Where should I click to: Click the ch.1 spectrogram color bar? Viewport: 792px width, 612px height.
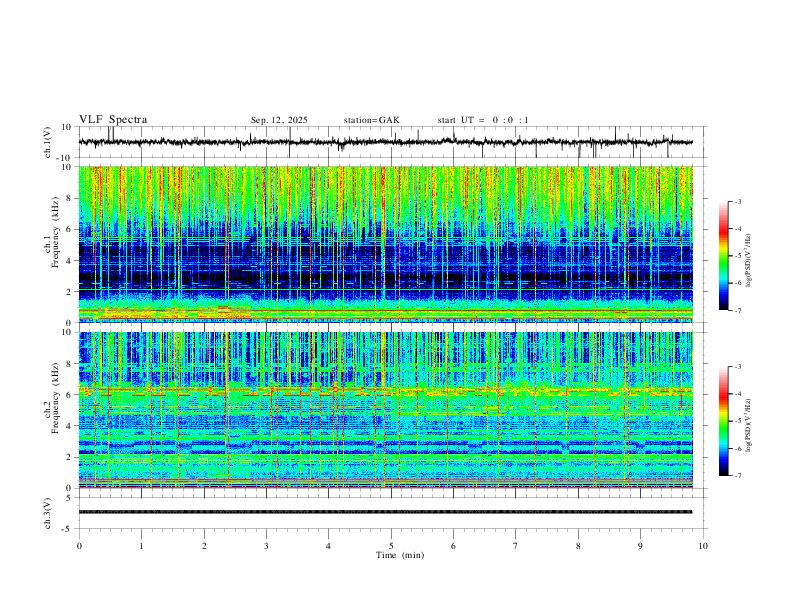point(723,256)
